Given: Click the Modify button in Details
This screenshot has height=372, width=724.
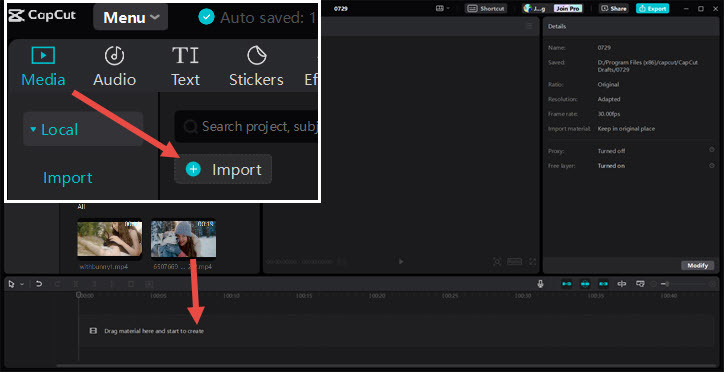Looking at the screenshot, I should pos(697,265).
